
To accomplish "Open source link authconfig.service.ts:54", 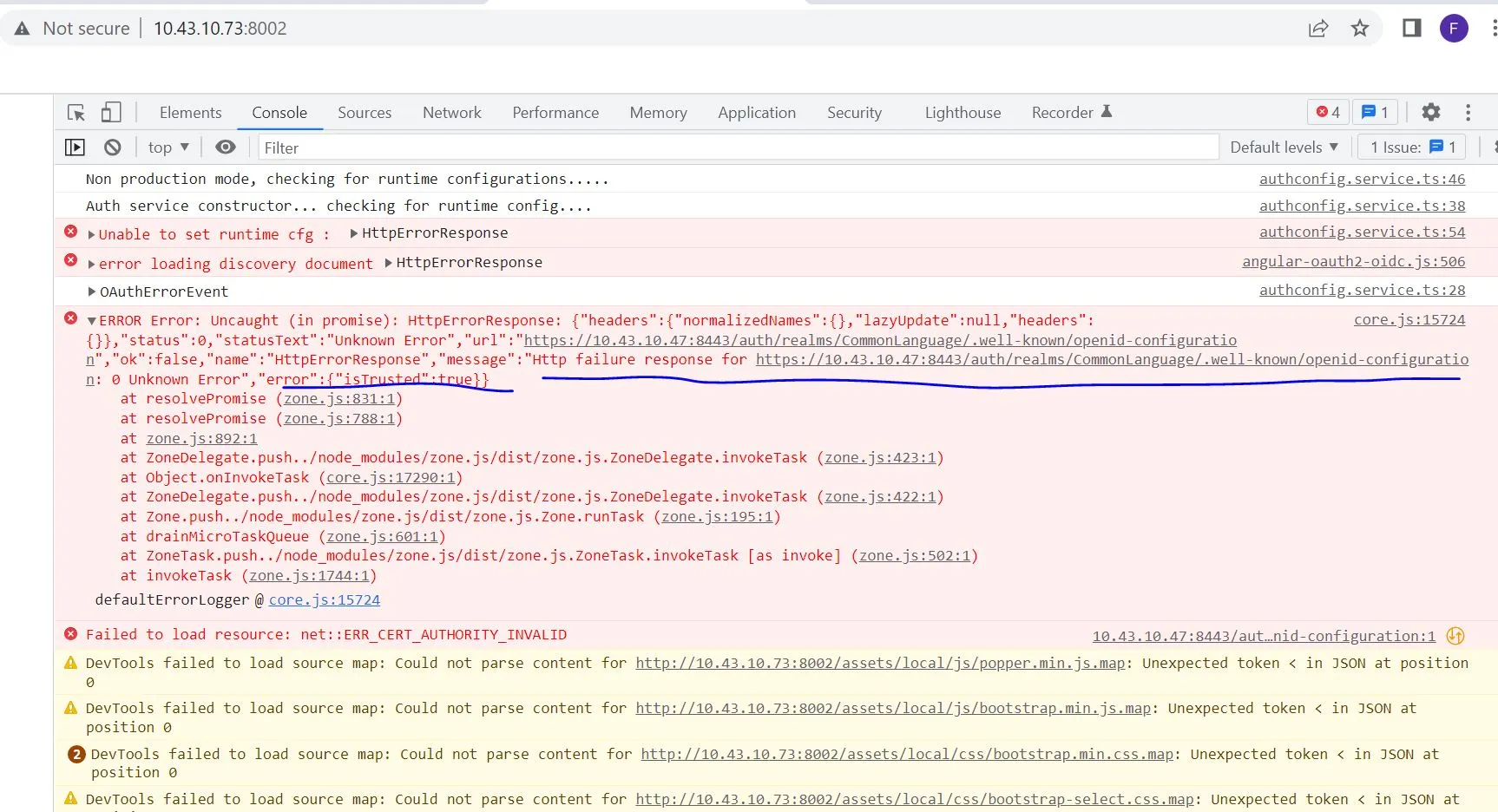I will click(x=1363, y=232).
